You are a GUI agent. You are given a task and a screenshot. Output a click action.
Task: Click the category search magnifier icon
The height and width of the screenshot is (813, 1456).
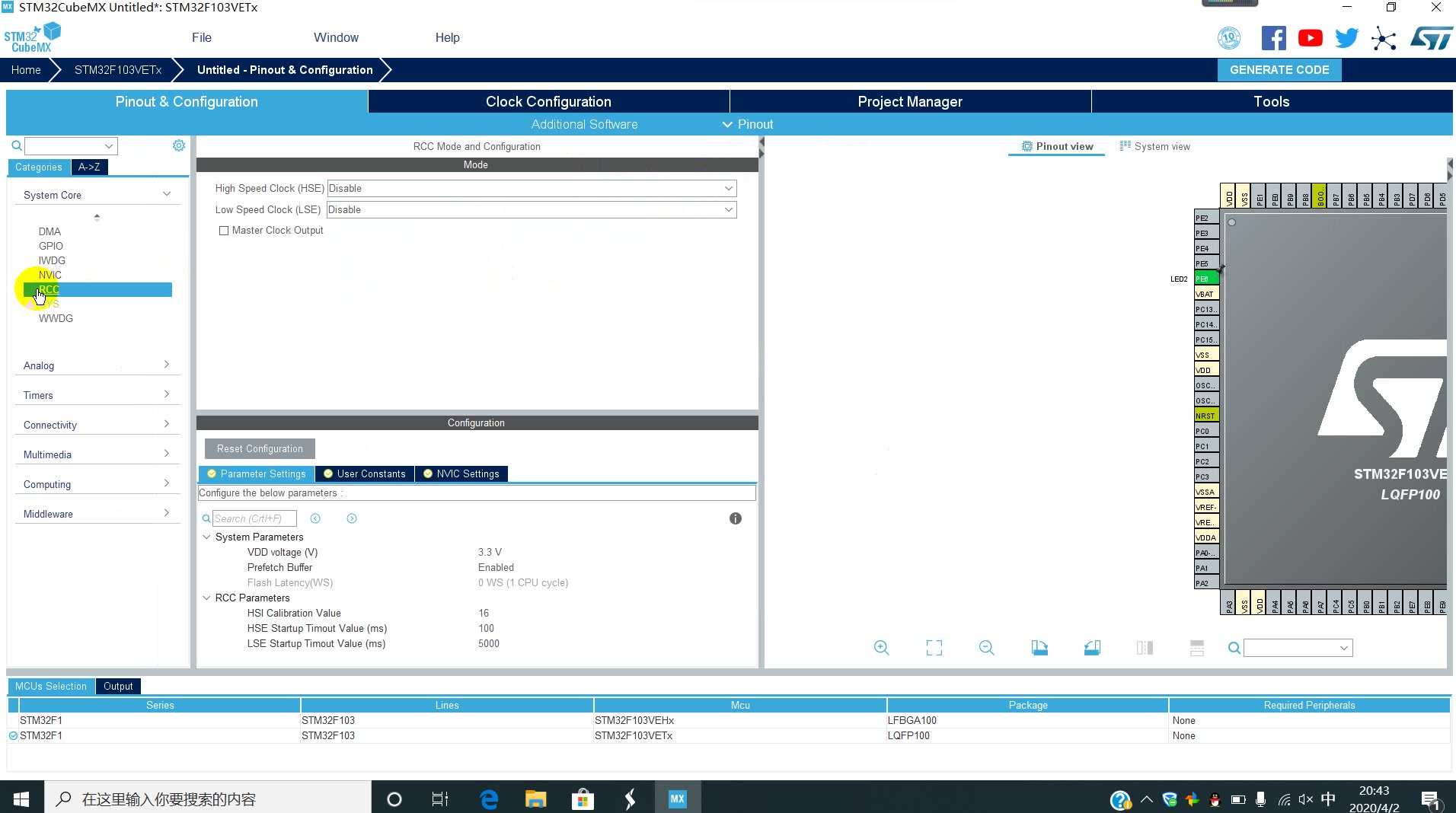click(x=17, y=145)
